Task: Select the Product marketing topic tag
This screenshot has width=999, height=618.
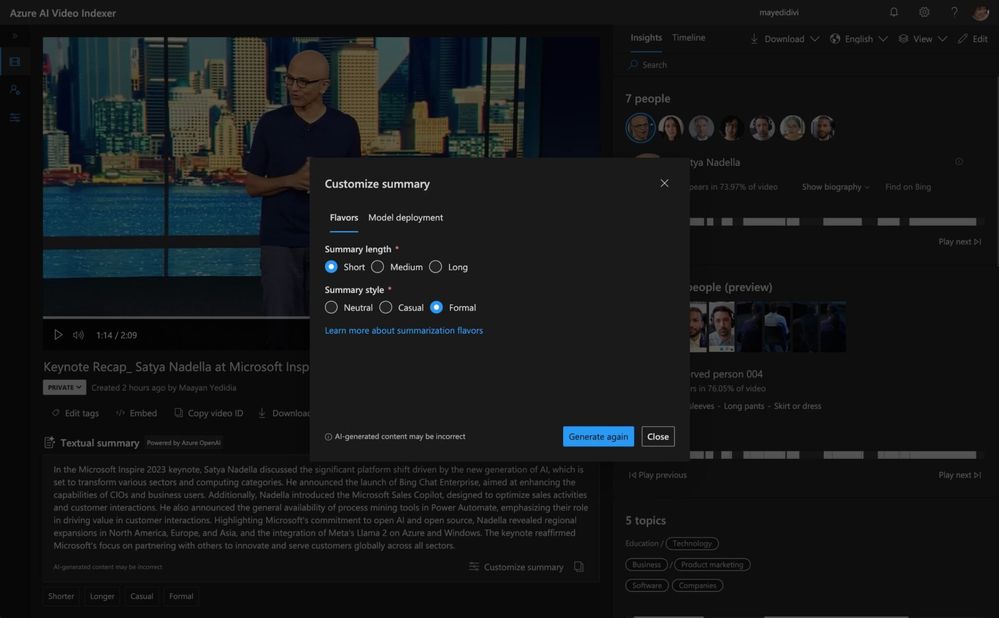Action: 712,564
